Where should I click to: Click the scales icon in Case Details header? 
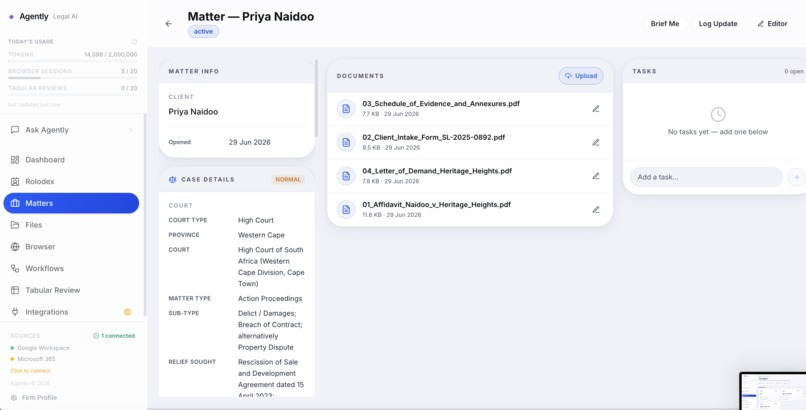pyautogui.click(x=172, y=180)
